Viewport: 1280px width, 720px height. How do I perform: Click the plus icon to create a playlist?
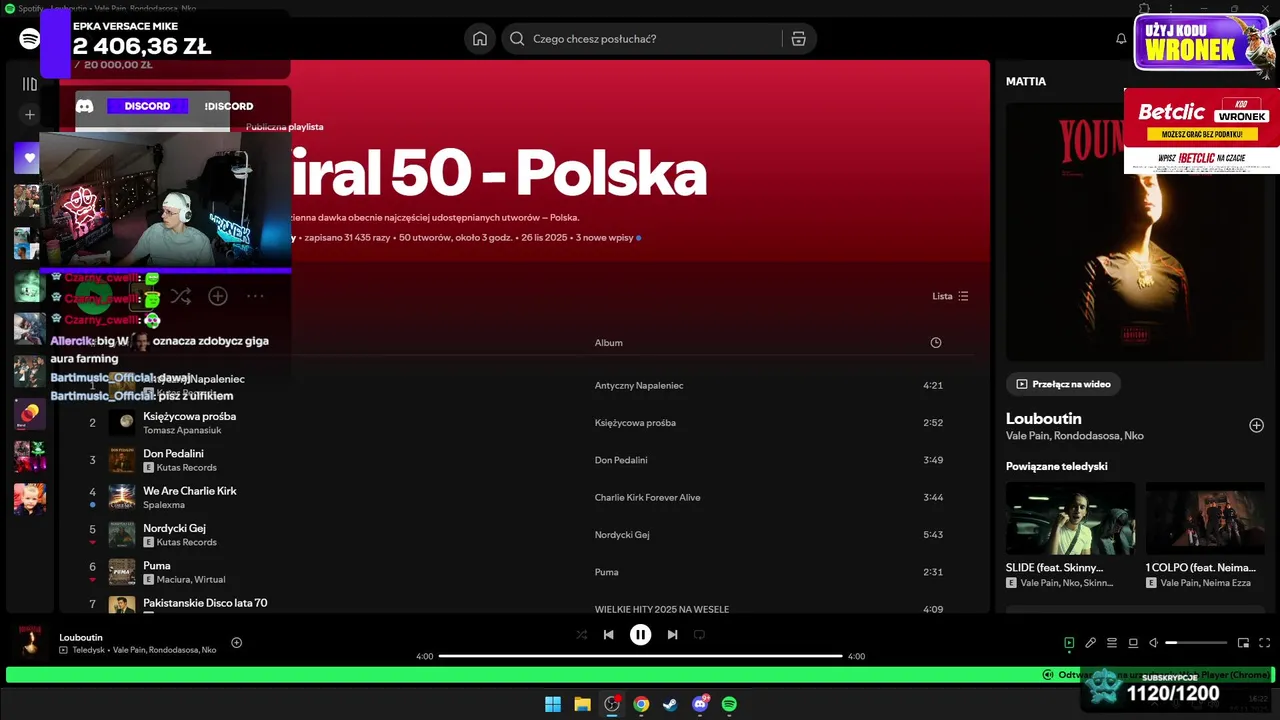pos(30,115)
